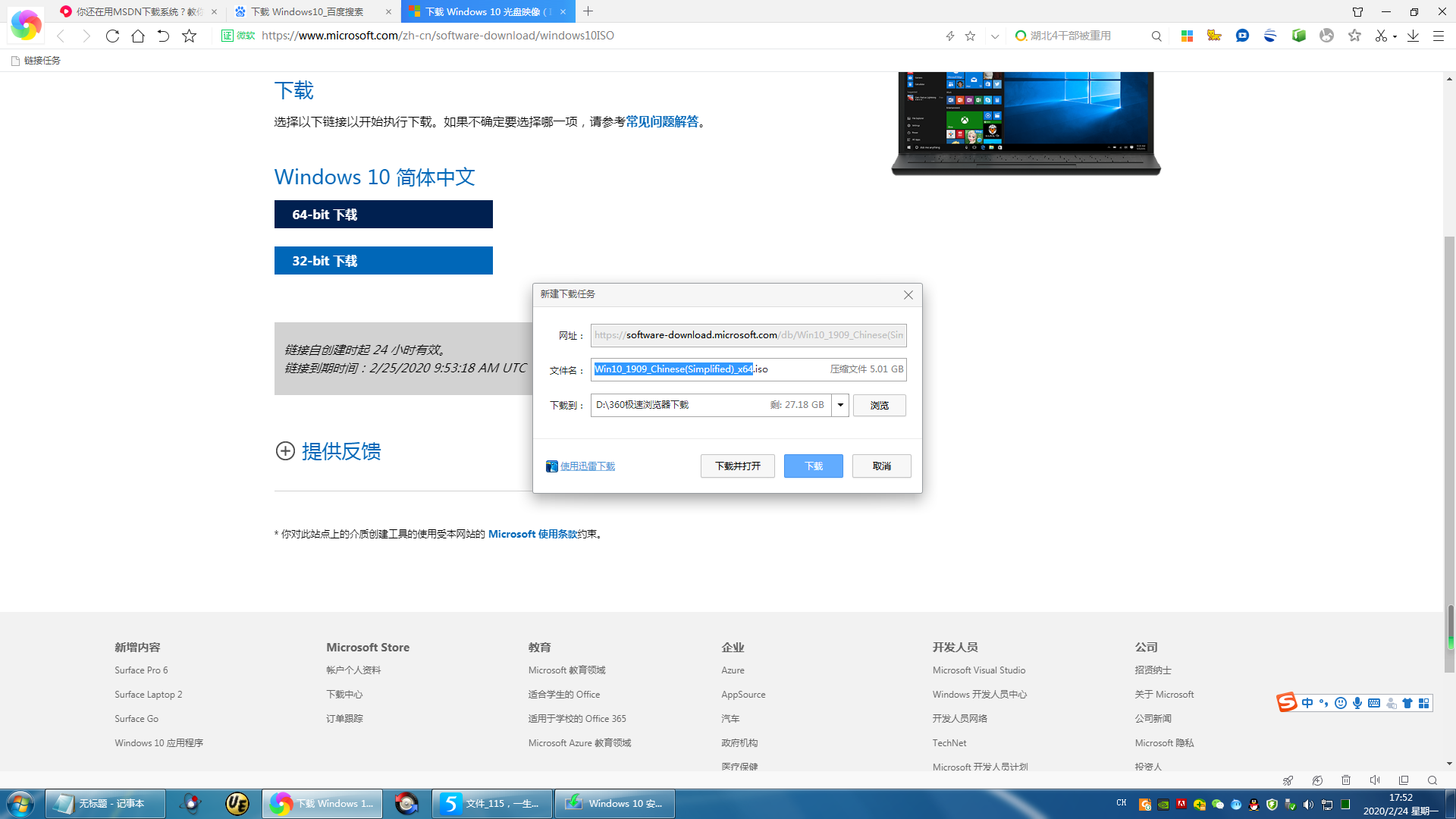Open the 常见问题解答 FAQ link
This screenshot has height=819, width=1456.
tap(662, 121)
